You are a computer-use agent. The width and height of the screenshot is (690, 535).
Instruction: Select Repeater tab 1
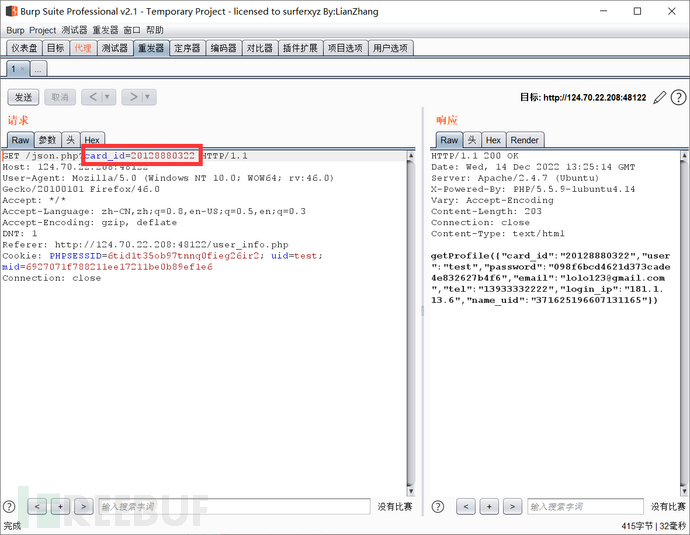(x=14, y=69)
